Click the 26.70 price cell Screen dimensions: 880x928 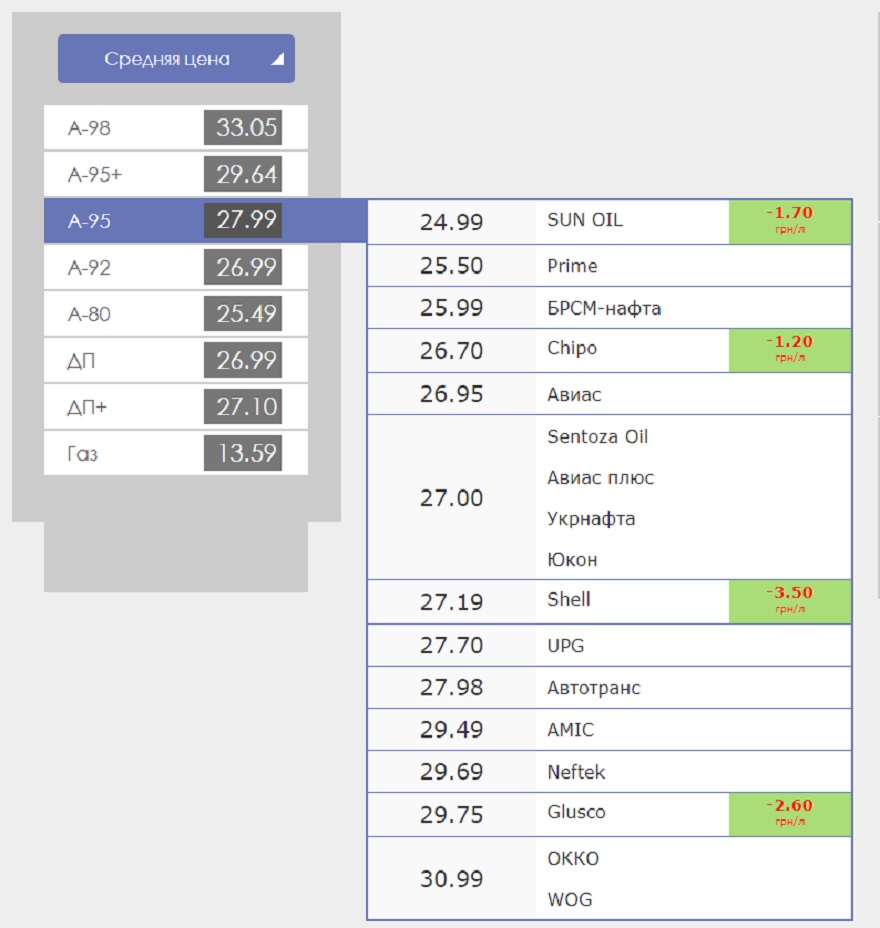pyautogui.click(x=452, y=350)
